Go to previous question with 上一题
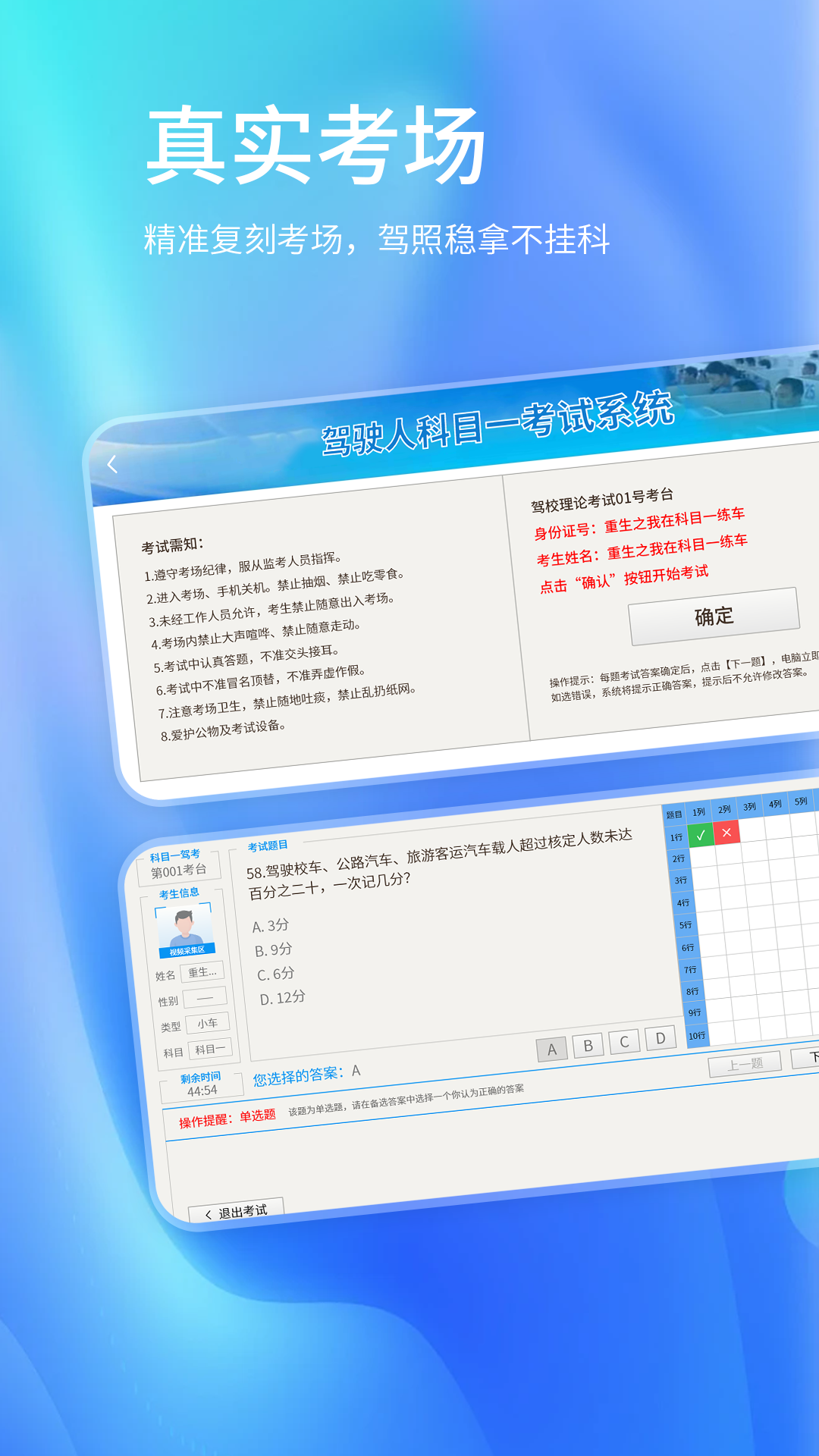 coord(745,1064)
